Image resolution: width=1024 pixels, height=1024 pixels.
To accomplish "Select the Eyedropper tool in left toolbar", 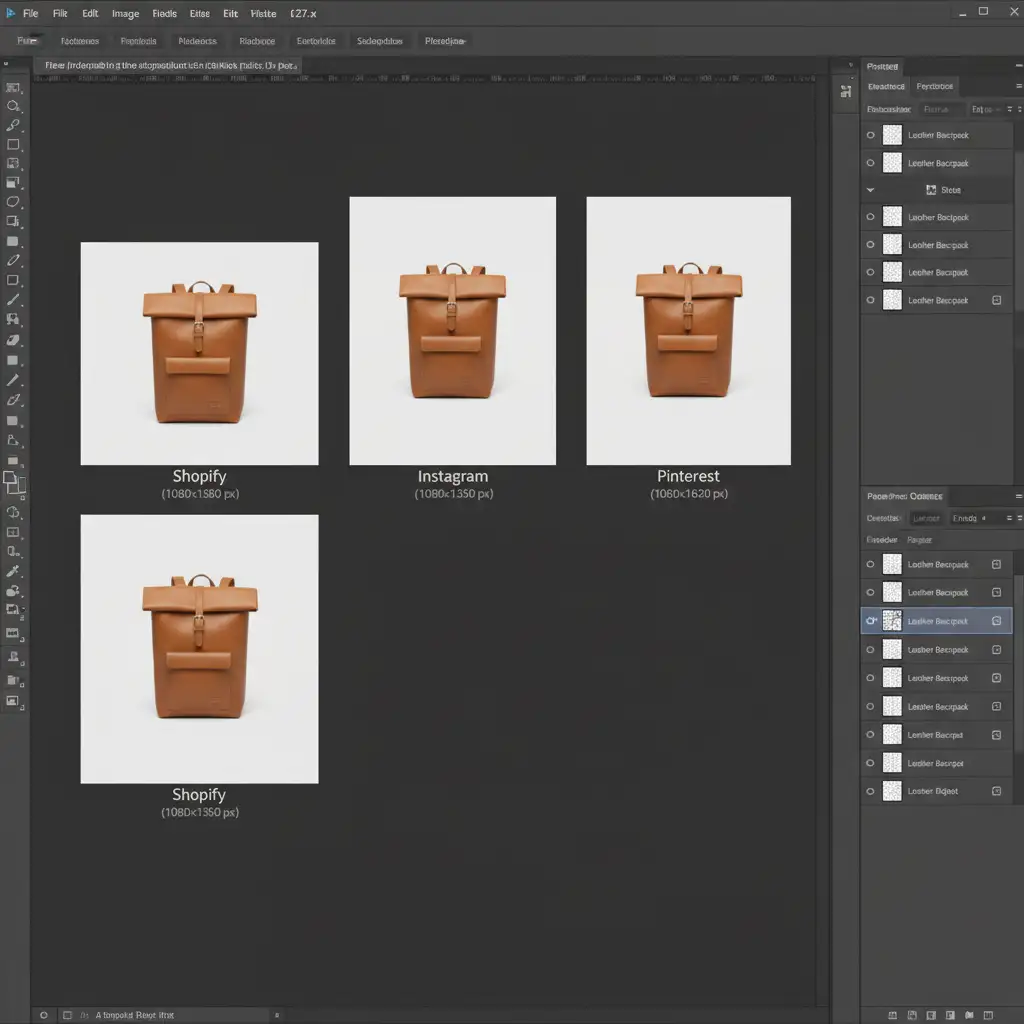I will 13,571.
